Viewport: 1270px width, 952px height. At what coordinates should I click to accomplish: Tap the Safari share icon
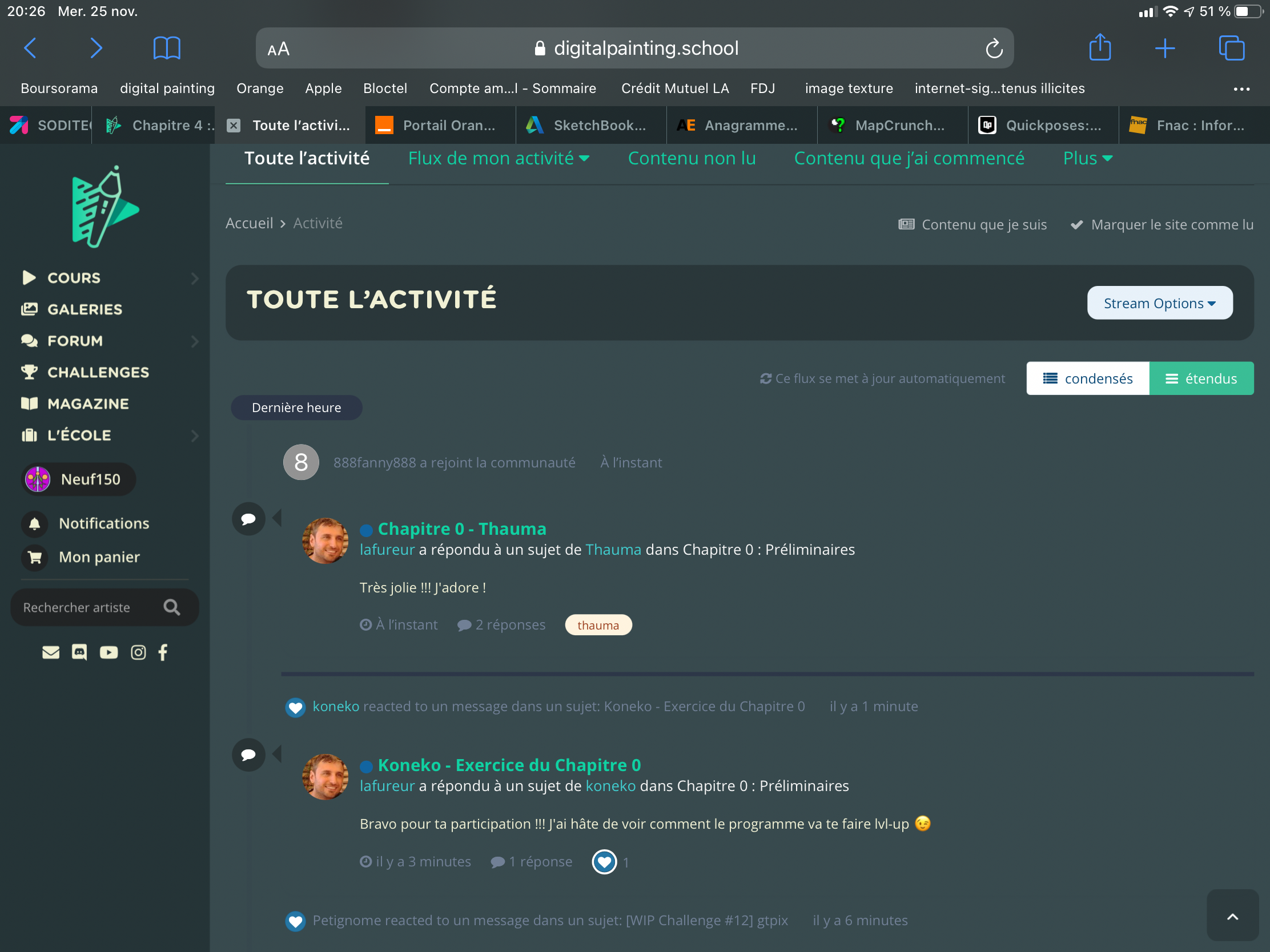coord(1099,48)
